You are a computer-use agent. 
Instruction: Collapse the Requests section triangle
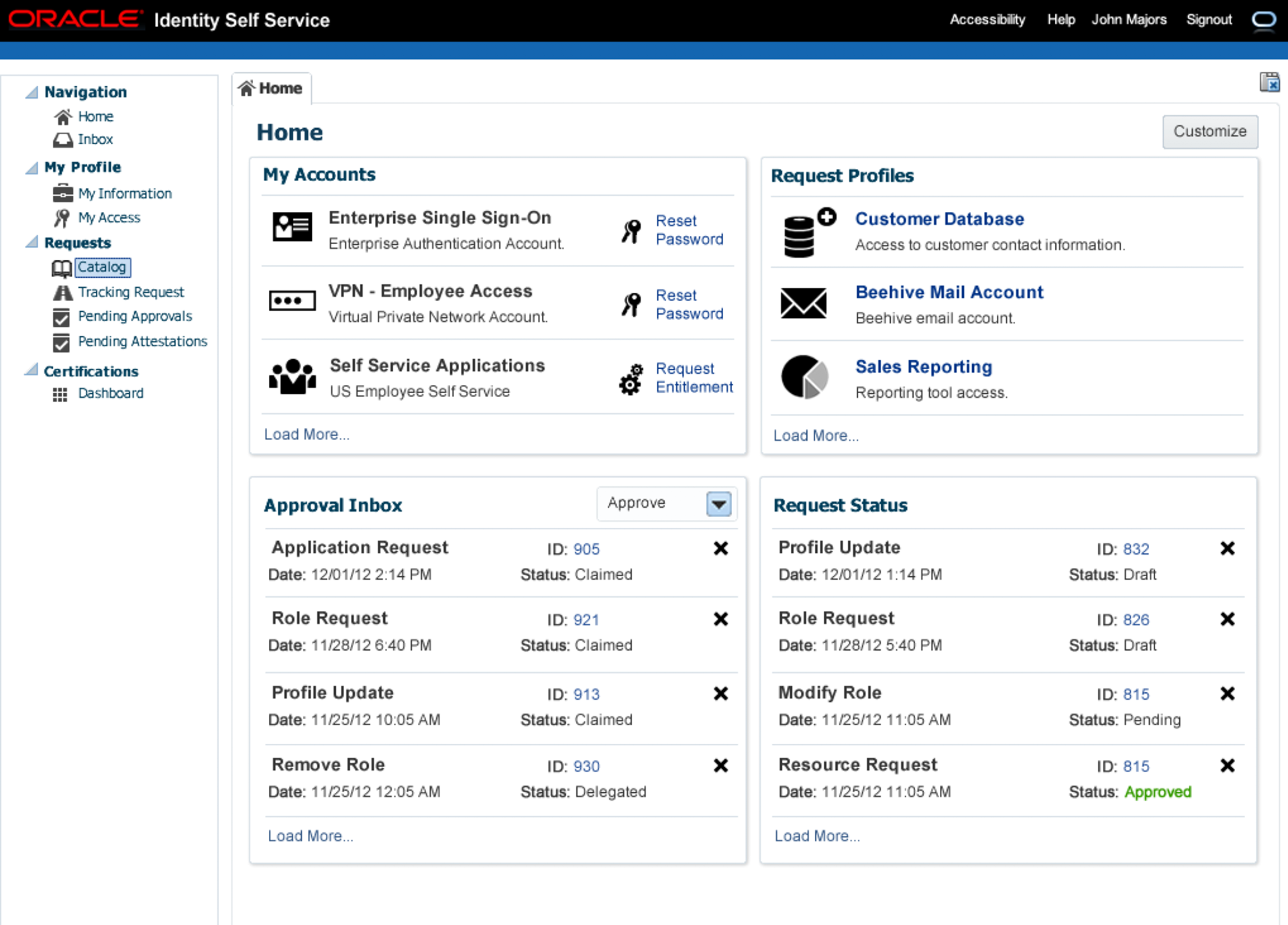coord(32,242)
